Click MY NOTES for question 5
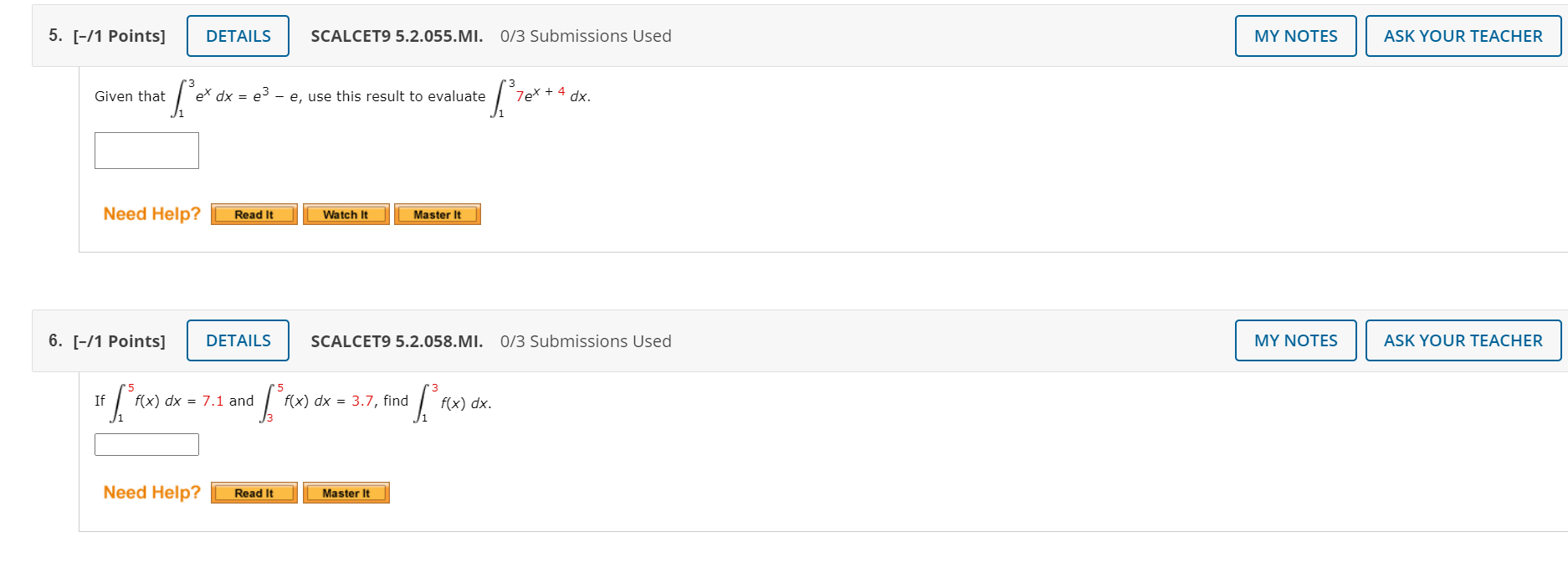 click(x=1295, y=36)
